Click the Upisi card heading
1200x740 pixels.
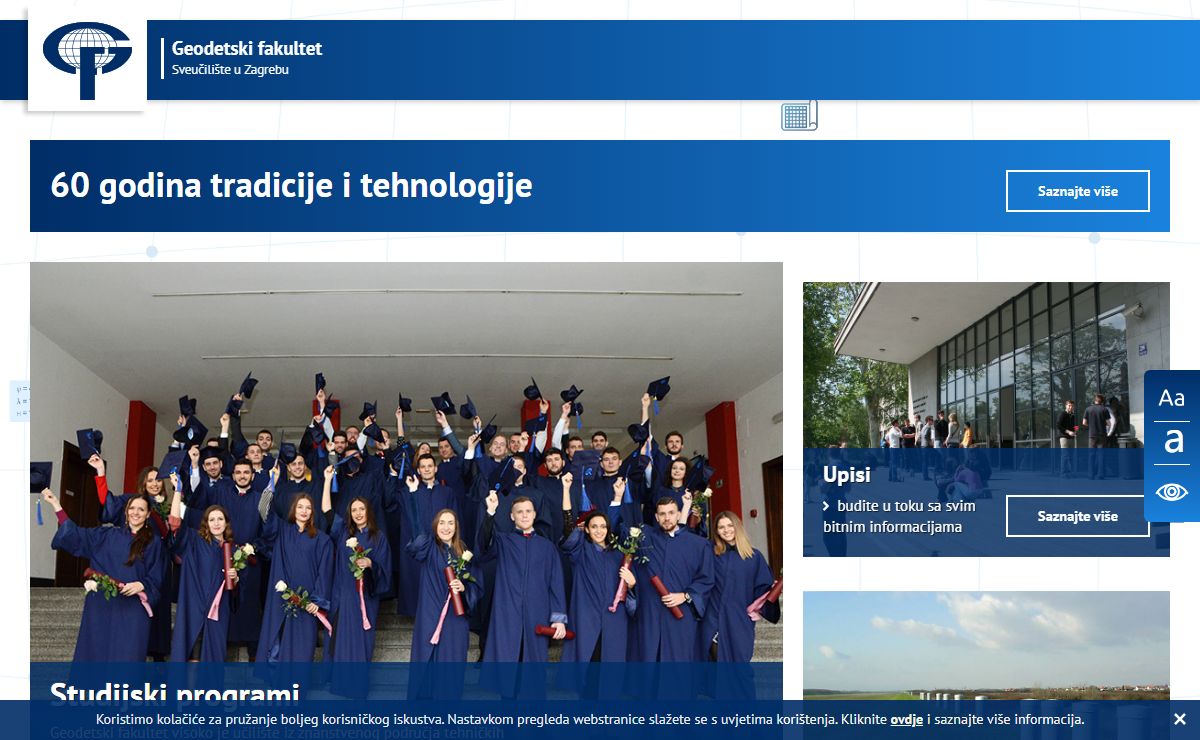tap(847, 474)
